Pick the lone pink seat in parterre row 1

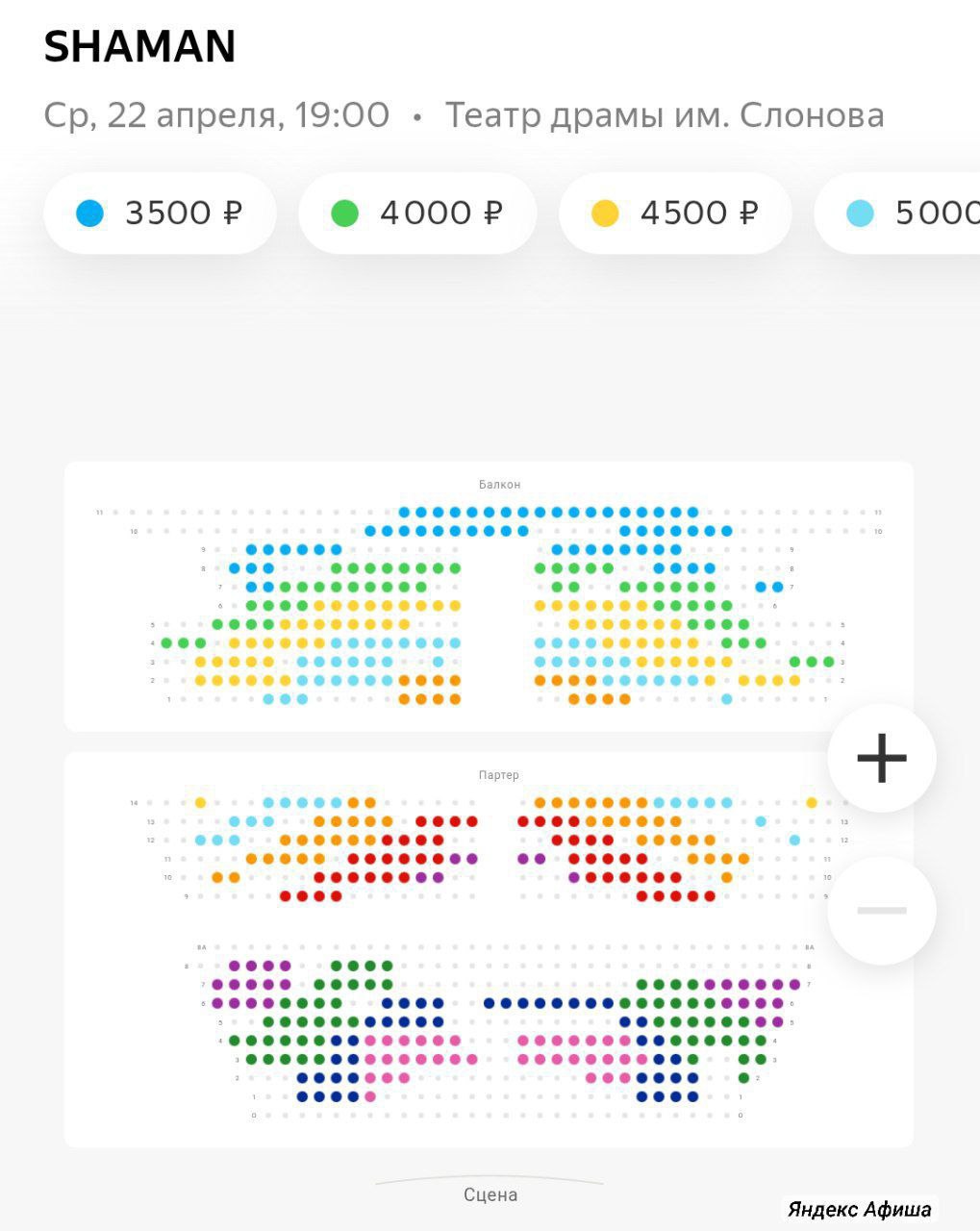[x=370, y=1096]
